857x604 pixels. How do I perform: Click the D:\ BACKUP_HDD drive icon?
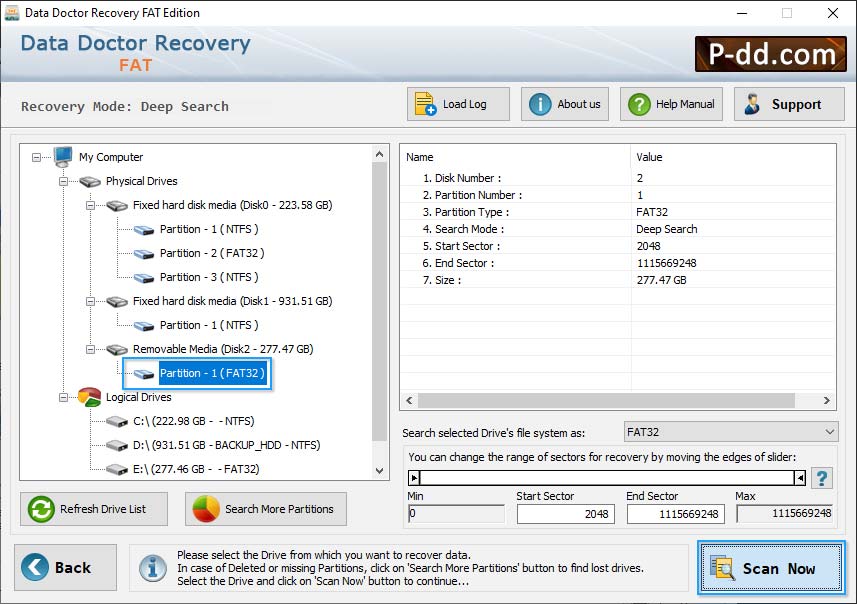(117, 445)
